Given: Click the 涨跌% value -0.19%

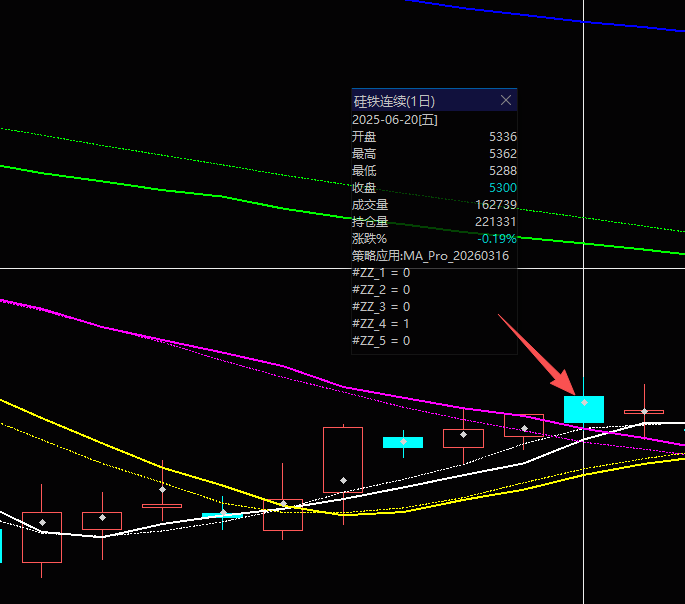Looking at the screenshot, I should 496,239.
